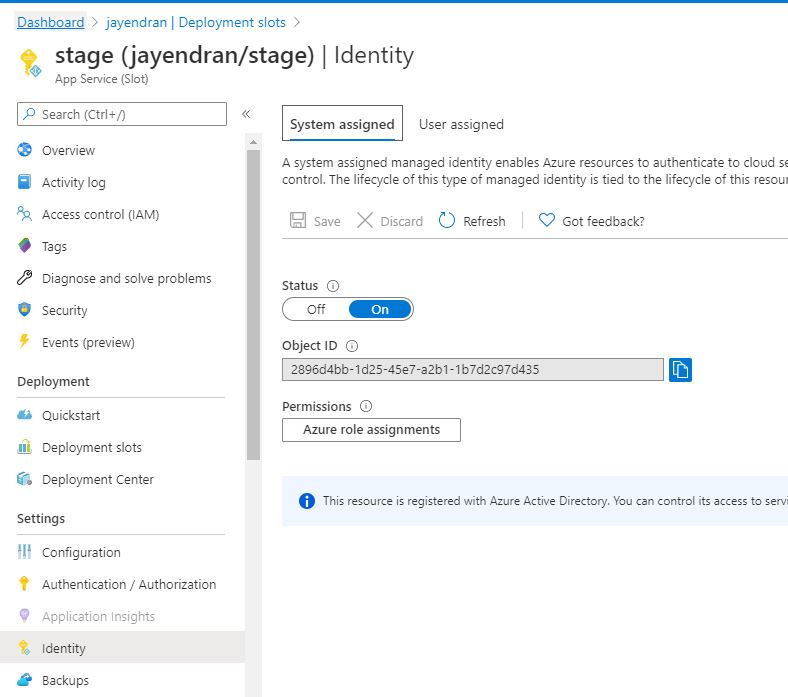Click the Discard label in toolbar
The image size is (788, 697).
pyautogui.click(x=402, y=221)
